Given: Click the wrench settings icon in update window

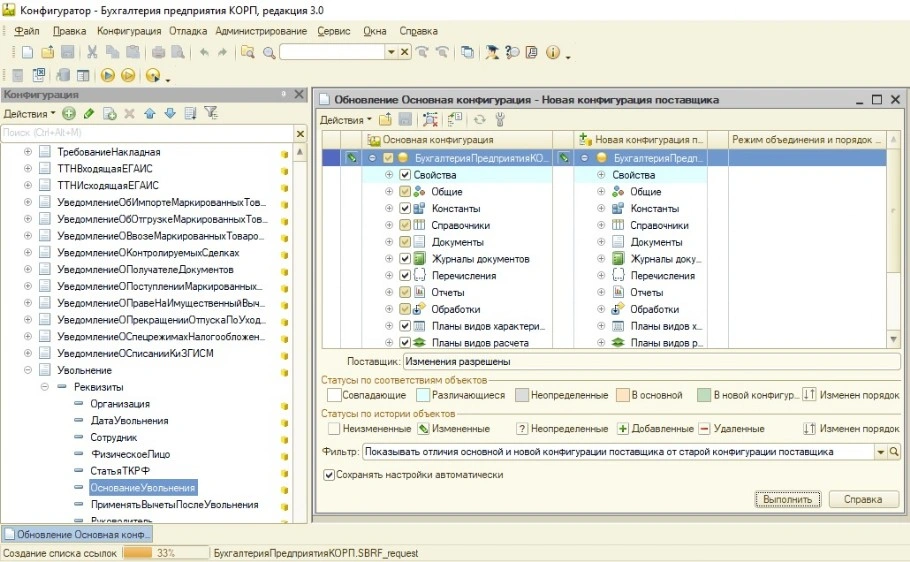Looking at the screenshot, I should (x=501, y=120).
